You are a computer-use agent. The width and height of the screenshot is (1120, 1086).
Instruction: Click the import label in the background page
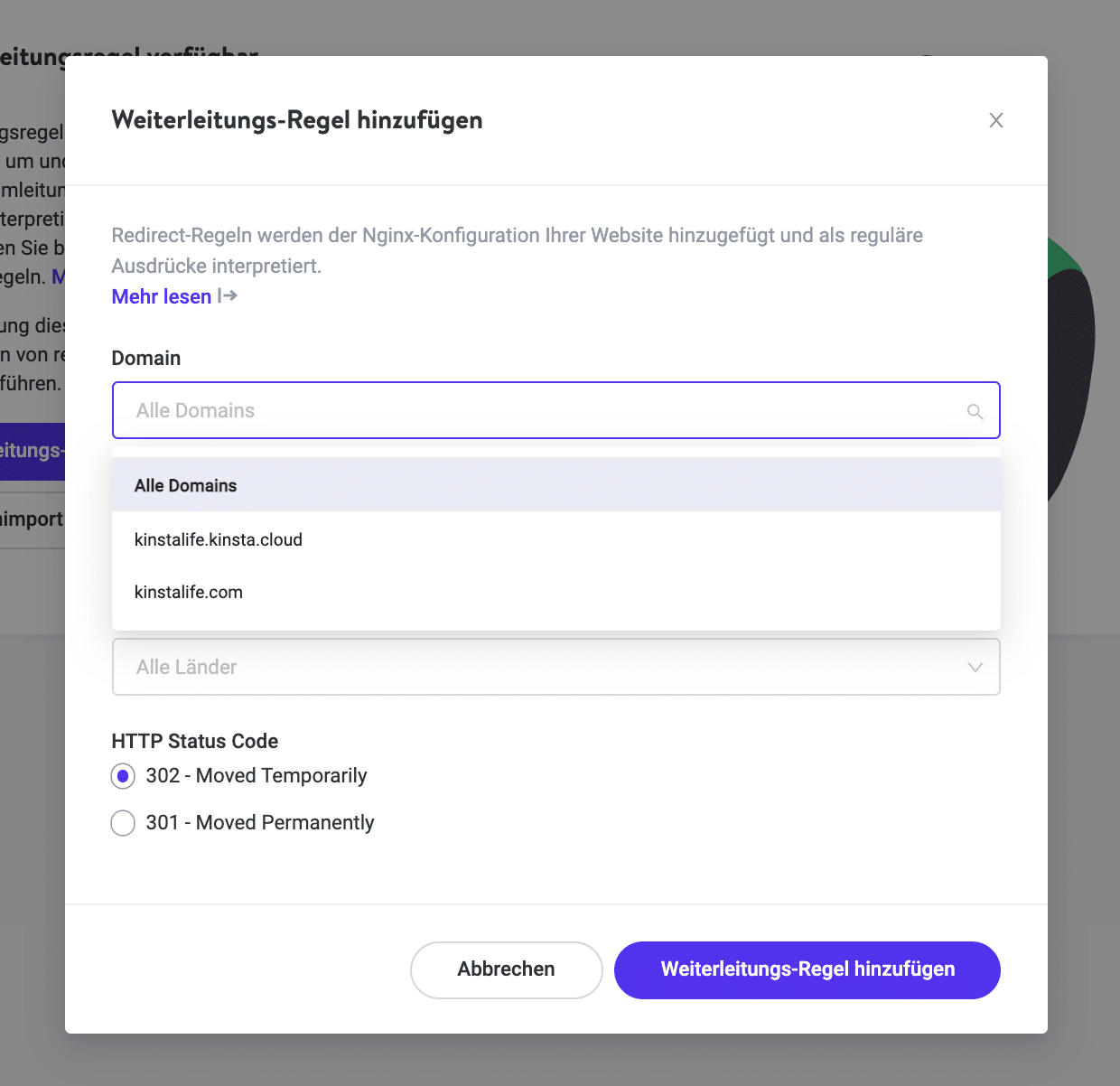tap(32, 520)
